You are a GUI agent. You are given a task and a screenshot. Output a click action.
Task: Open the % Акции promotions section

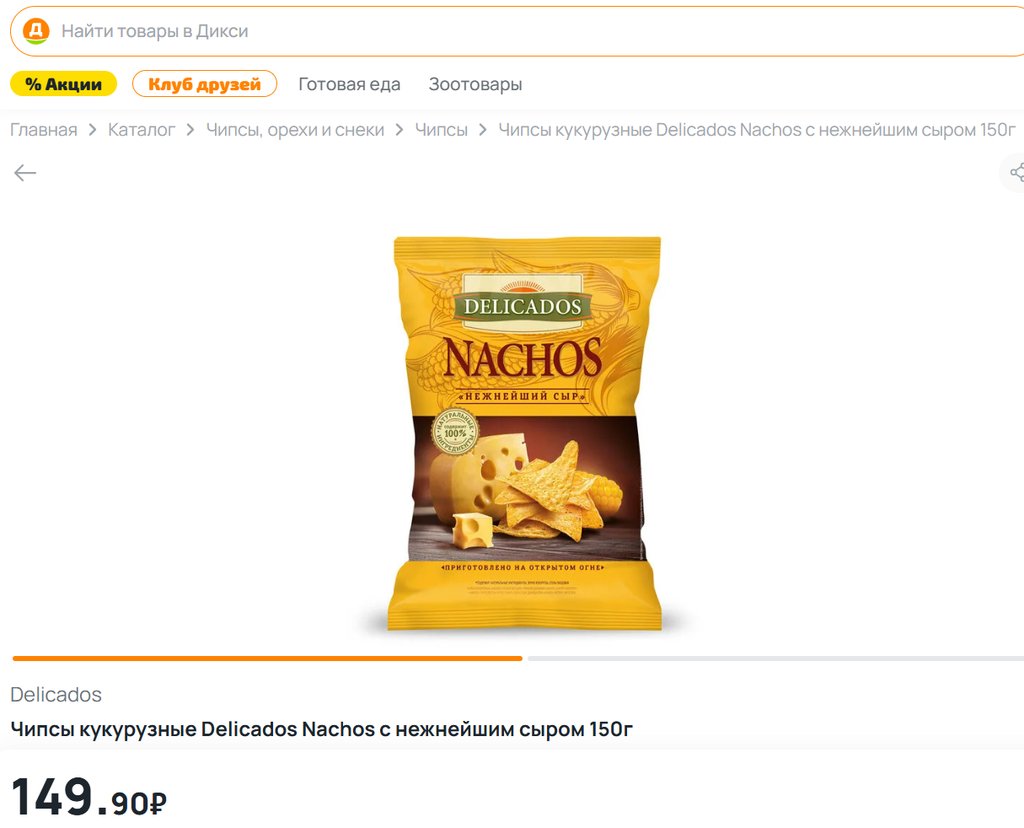(x=63, y=84)
